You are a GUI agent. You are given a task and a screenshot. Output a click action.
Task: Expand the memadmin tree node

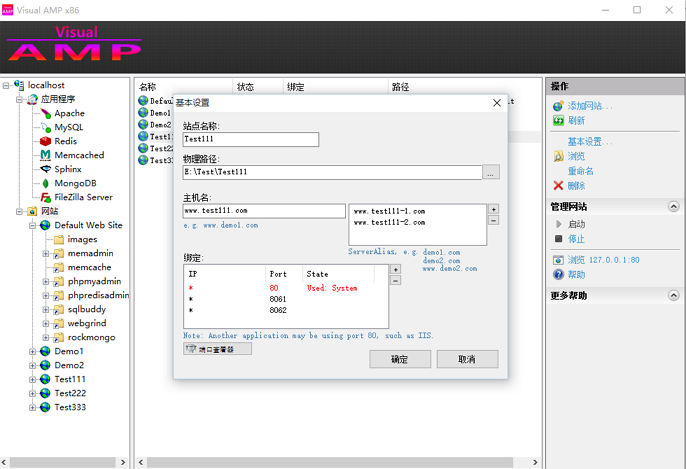click(x=46, y=253)
